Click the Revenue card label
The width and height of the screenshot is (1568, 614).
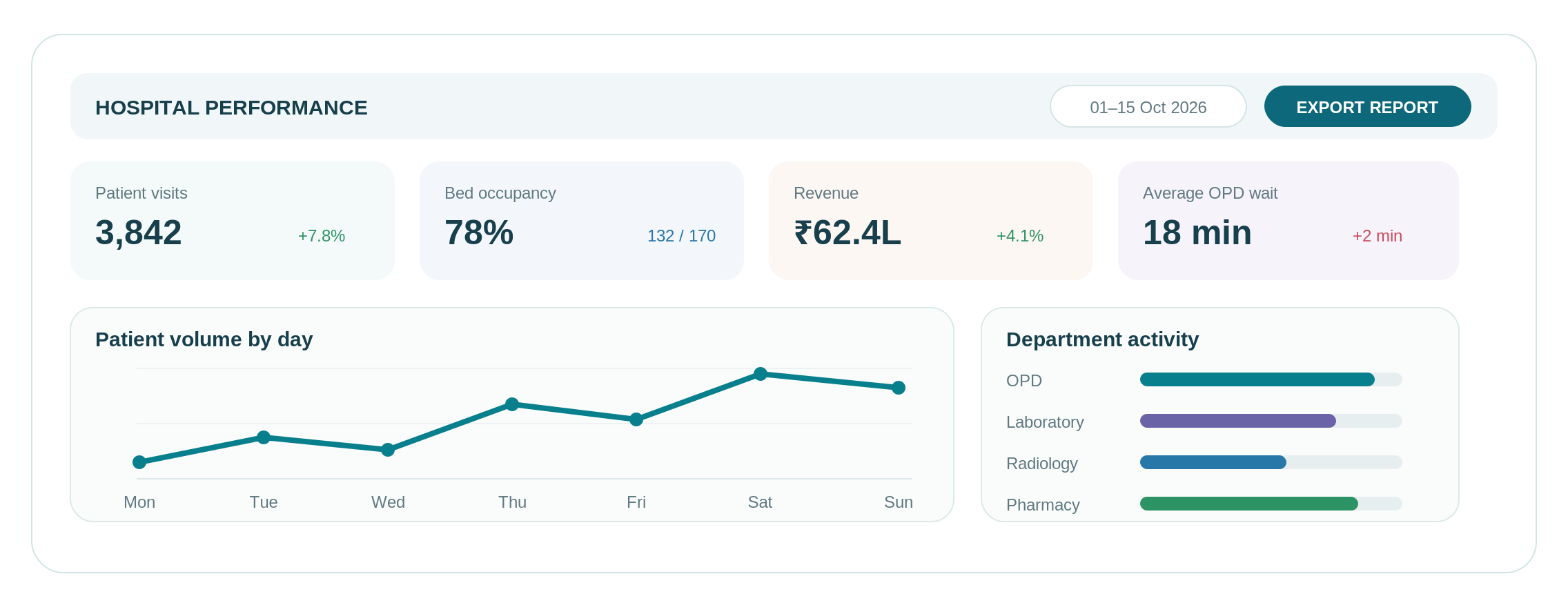[x=826, y=193]
